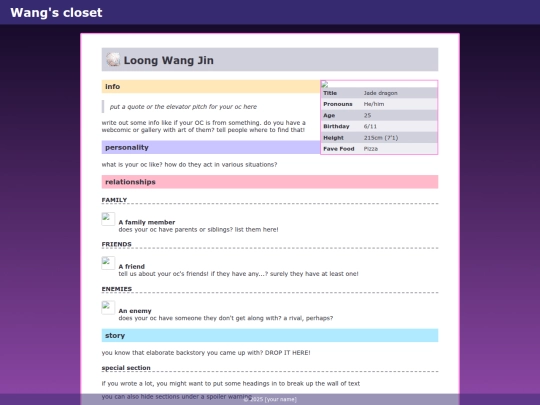Click the Loong Wang Jin heading
This screenshot has width=540, height=405.
(168, 60)
